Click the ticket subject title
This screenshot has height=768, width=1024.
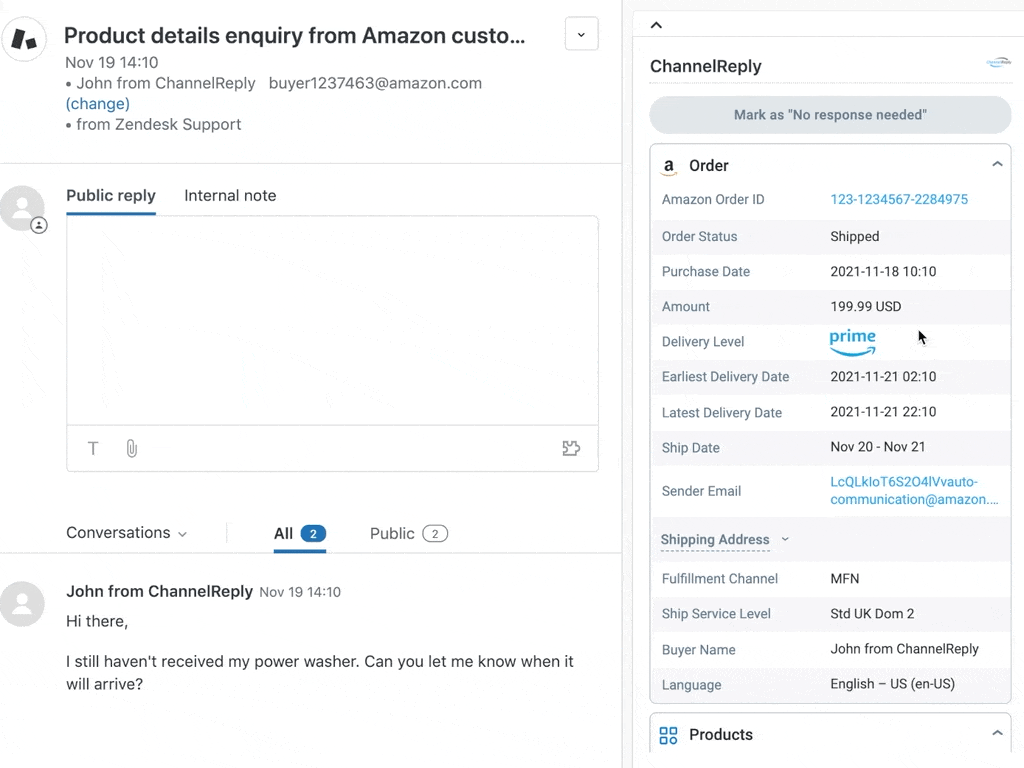point(295,35)
